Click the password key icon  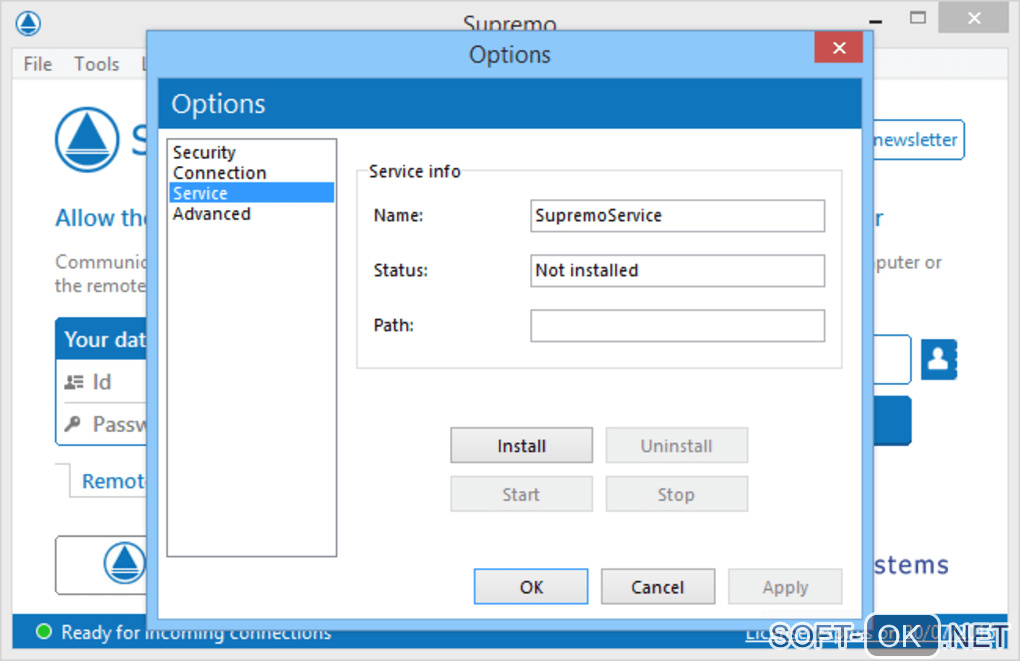tap(72, 424)
